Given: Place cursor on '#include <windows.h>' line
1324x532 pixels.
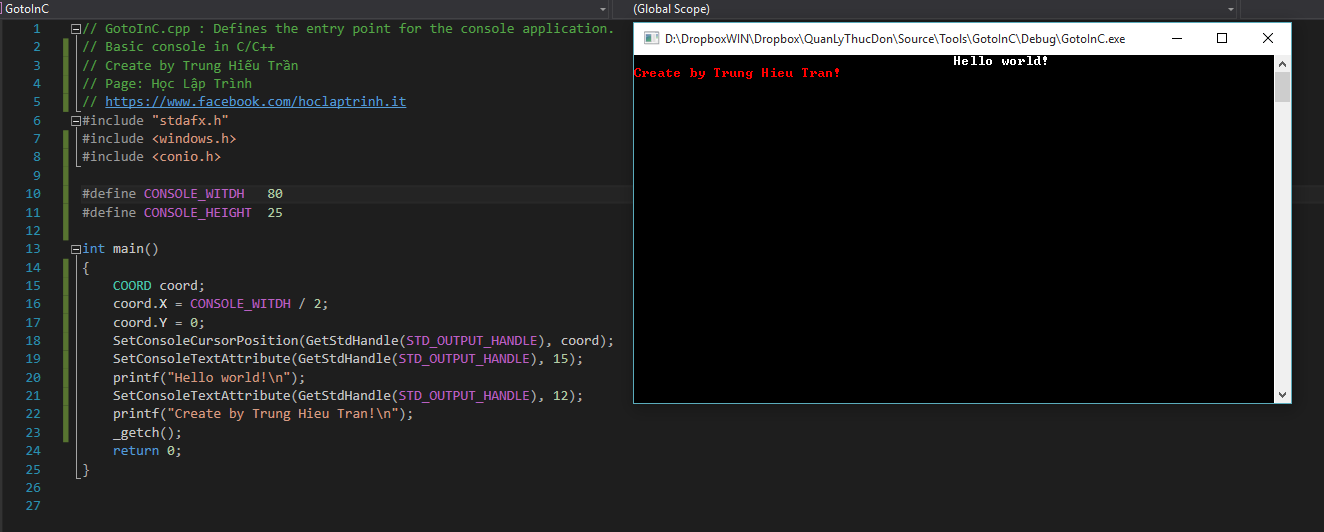Looking at the screenshot, I should [x=159, y=139].
